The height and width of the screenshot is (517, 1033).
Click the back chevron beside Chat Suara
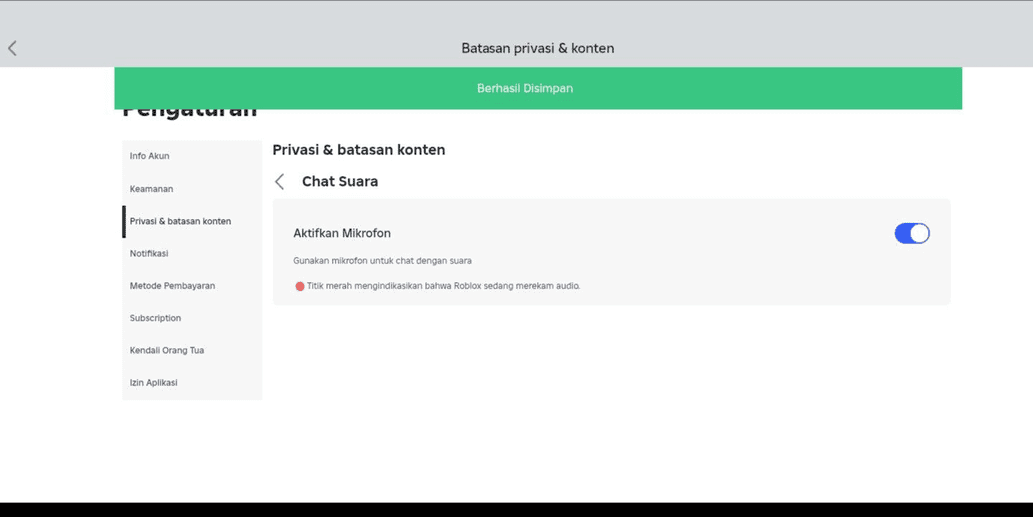(280, 181)
